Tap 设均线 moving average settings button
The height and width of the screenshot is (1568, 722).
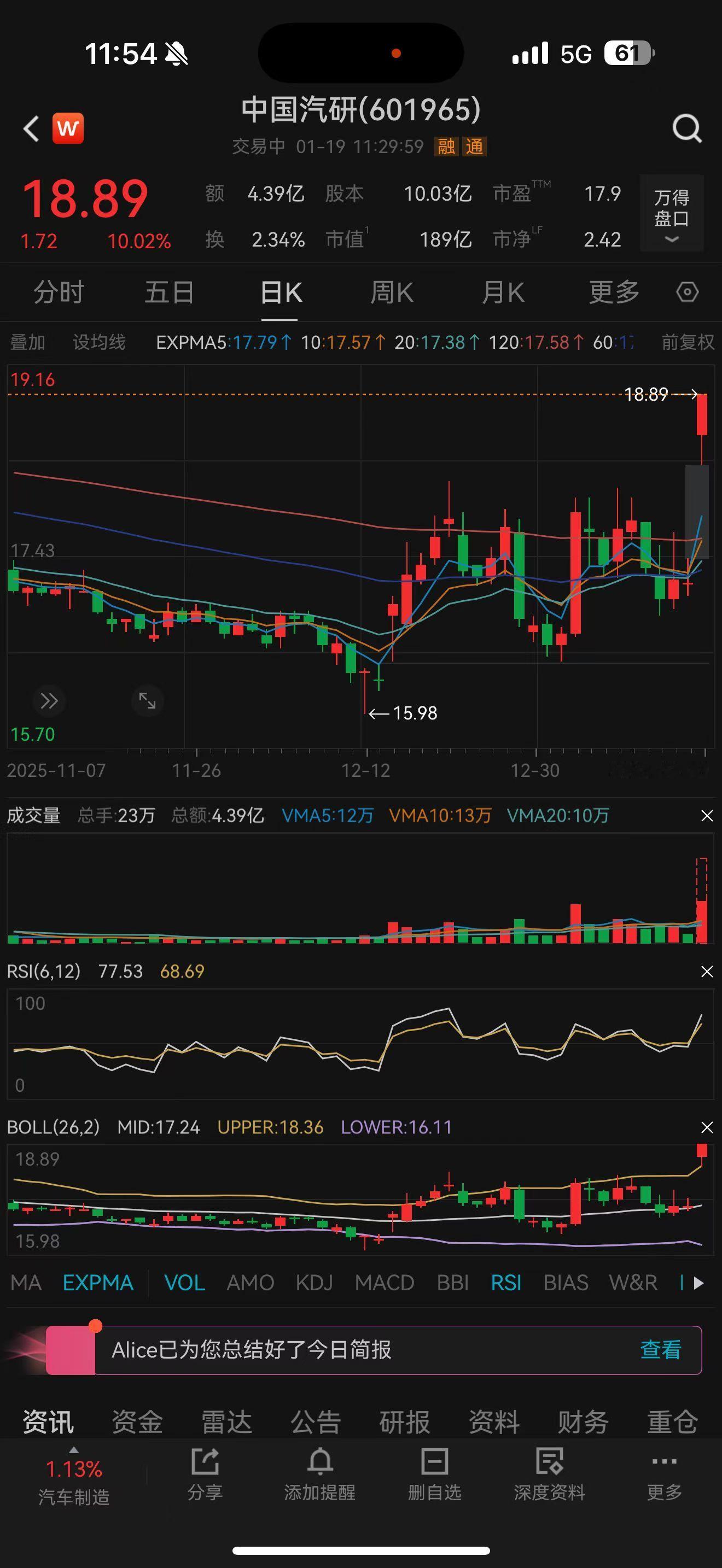point(99,342)
